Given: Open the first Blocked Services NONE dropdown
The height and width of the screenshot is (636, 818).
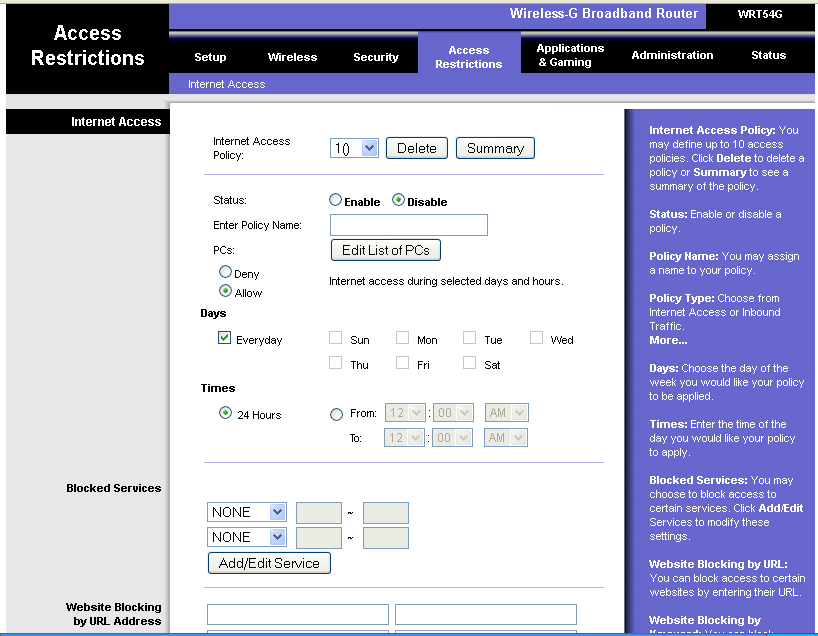Looking at the screenshot, I should click(247, 512).
